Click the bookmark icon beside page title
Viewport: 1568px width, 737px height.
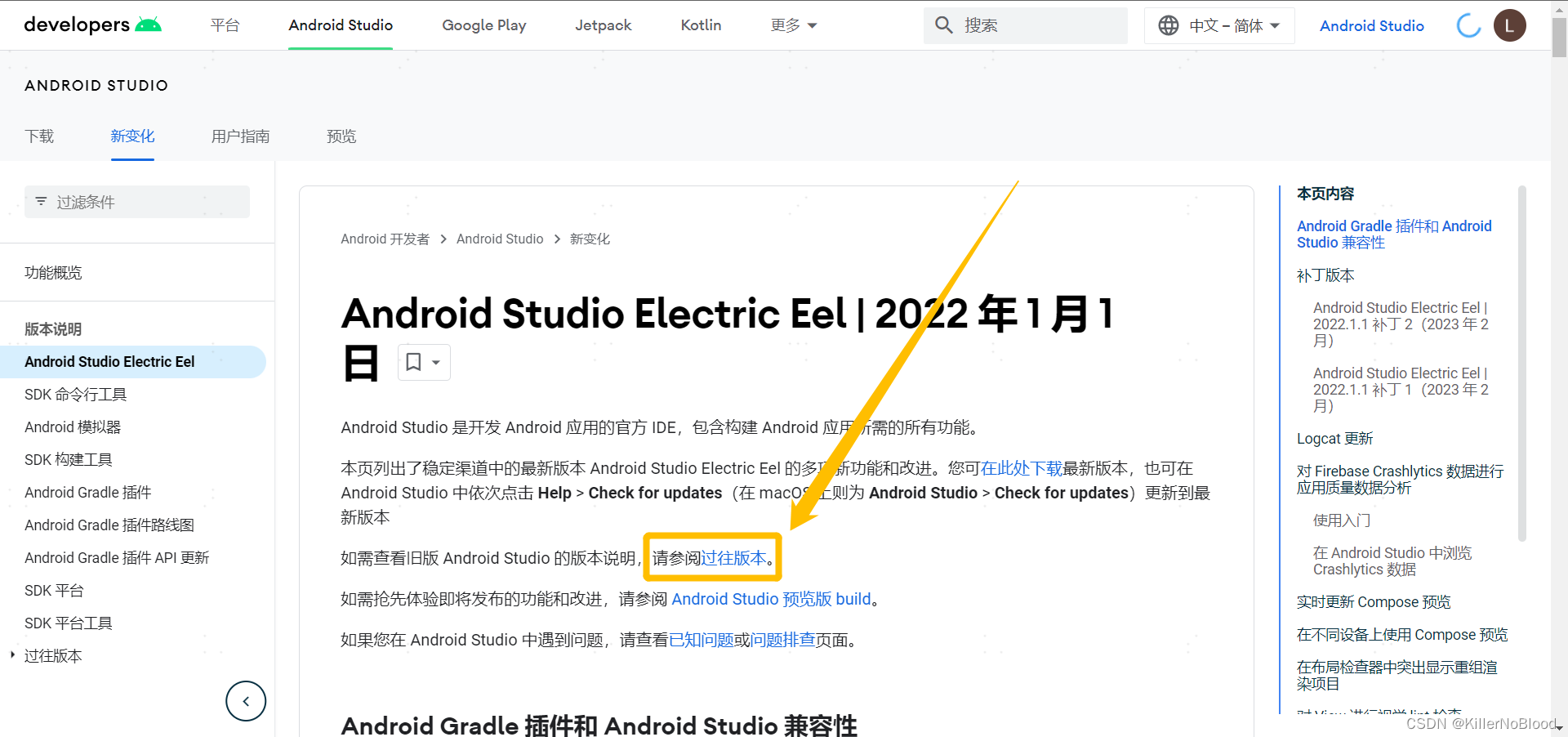point(414,362)
